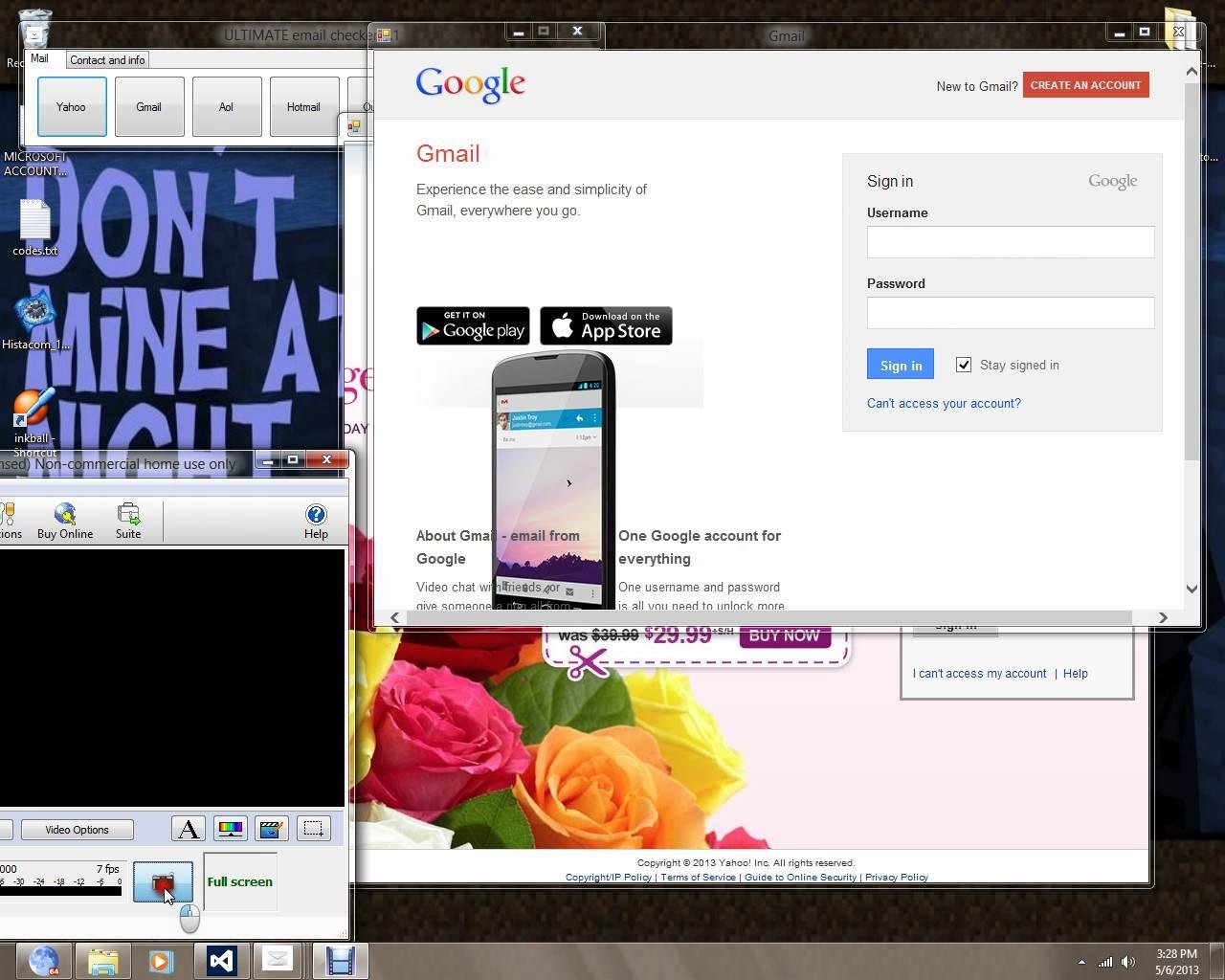Open the color adjustments spectrum icon
Screen dimensions: 1225x980
tap(230, 829)
